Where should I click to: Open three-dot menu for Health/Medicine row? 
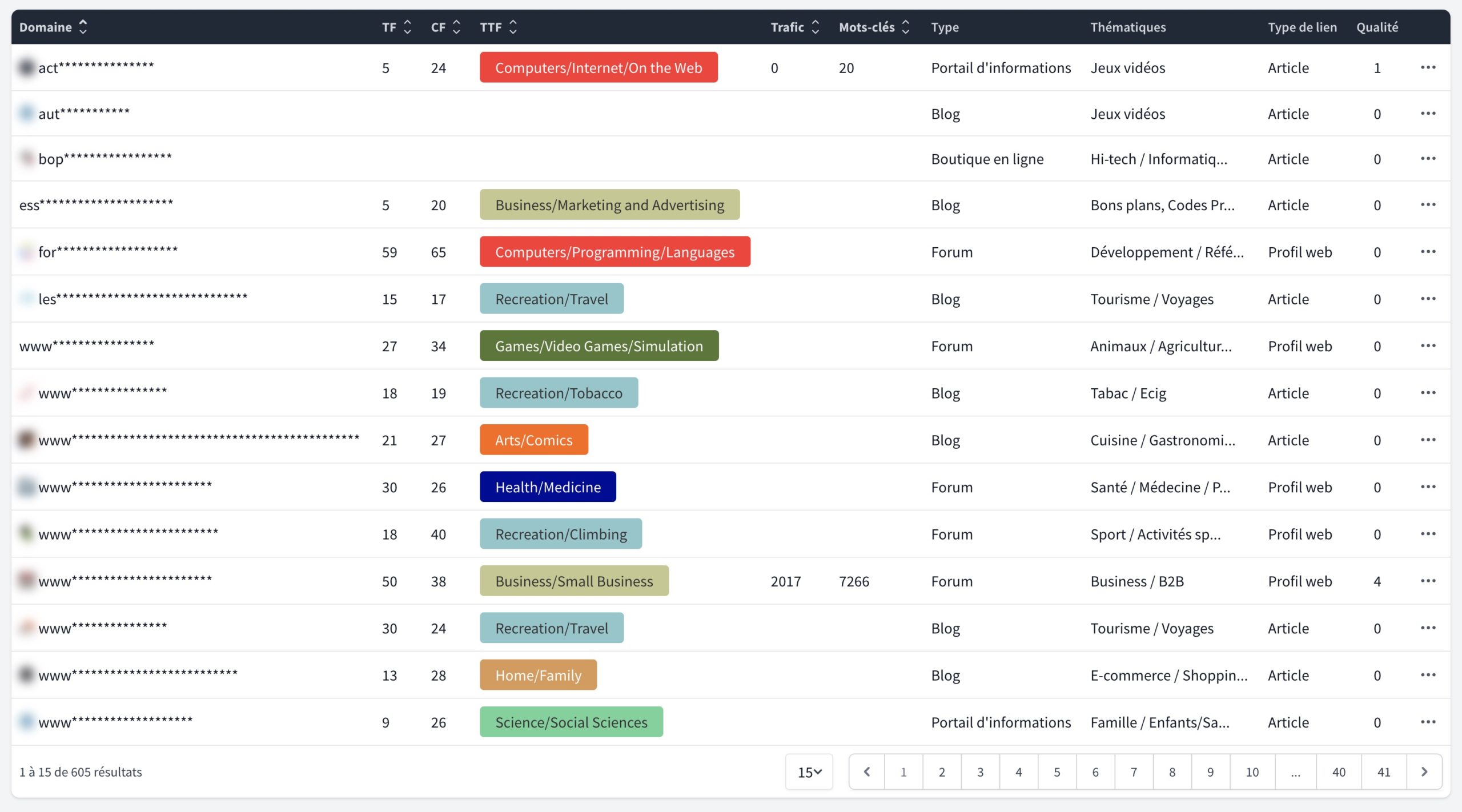pyautogui.click(x=1428, y=487)
